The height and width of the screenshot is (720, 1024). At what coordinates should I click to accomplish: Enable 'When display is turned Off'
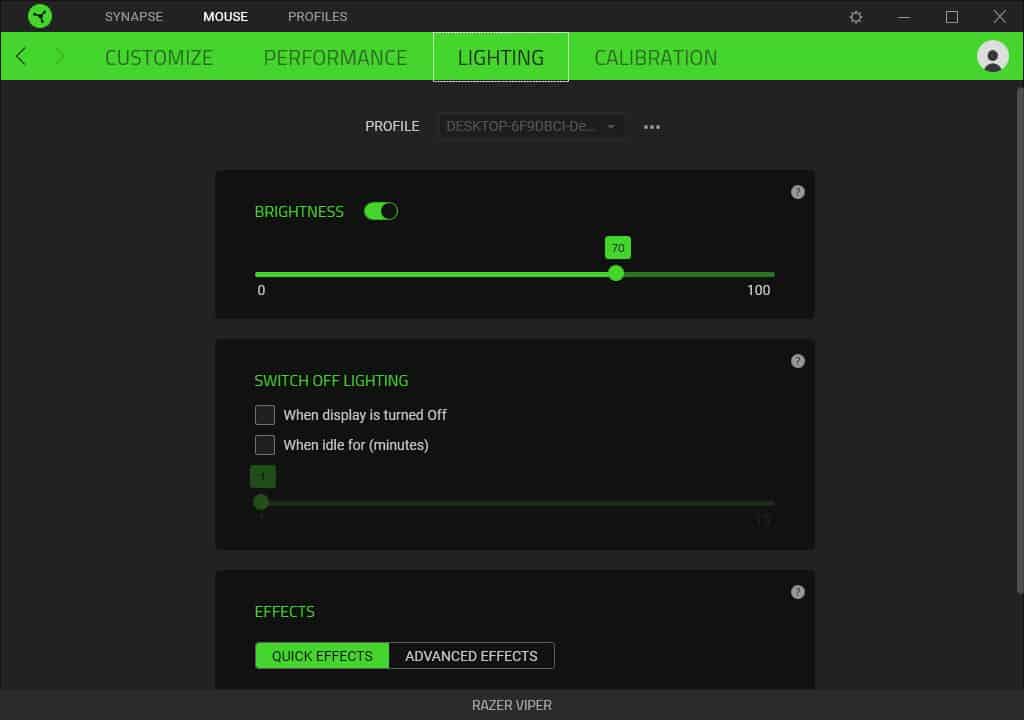265,414
